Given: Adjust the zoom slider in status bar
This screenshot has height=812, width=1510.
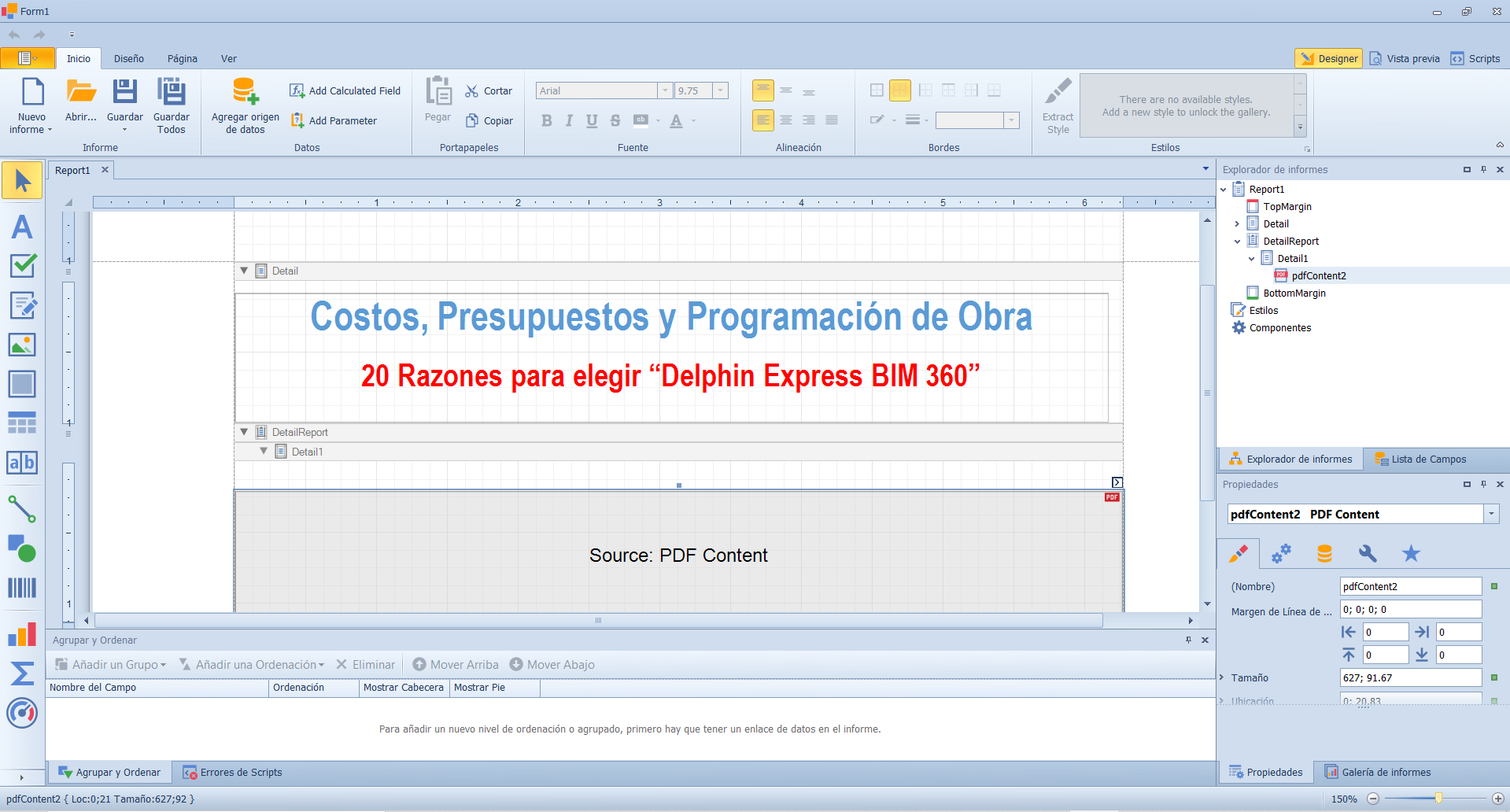Looking at the screenshot, I should click(x=1438, y=799).
